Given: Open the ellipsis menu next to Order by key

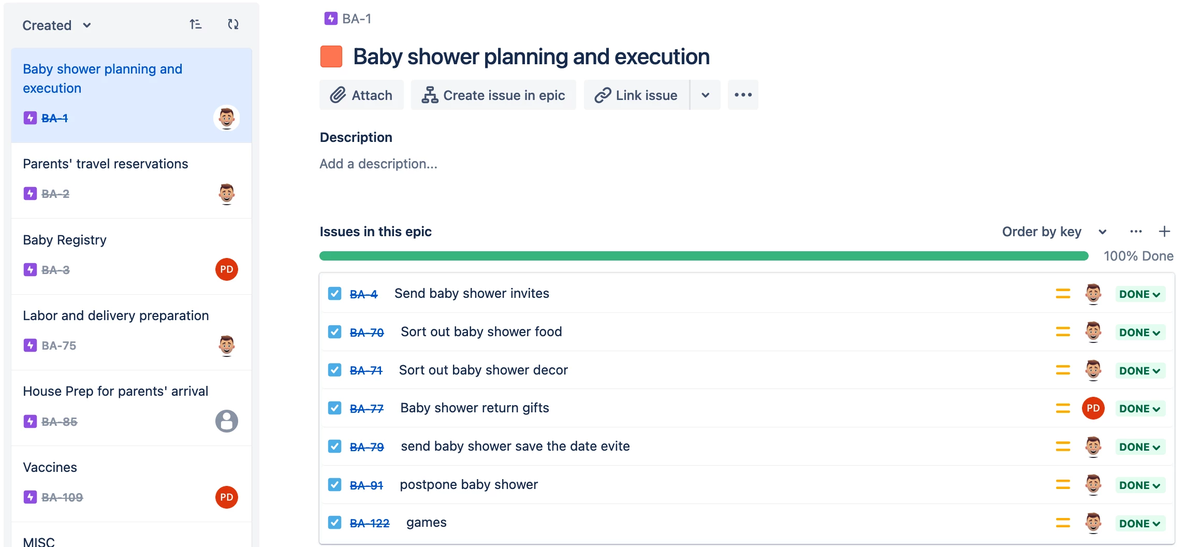Looking at the screenshot, I should pyautogui.click(x=1136, y=231).
